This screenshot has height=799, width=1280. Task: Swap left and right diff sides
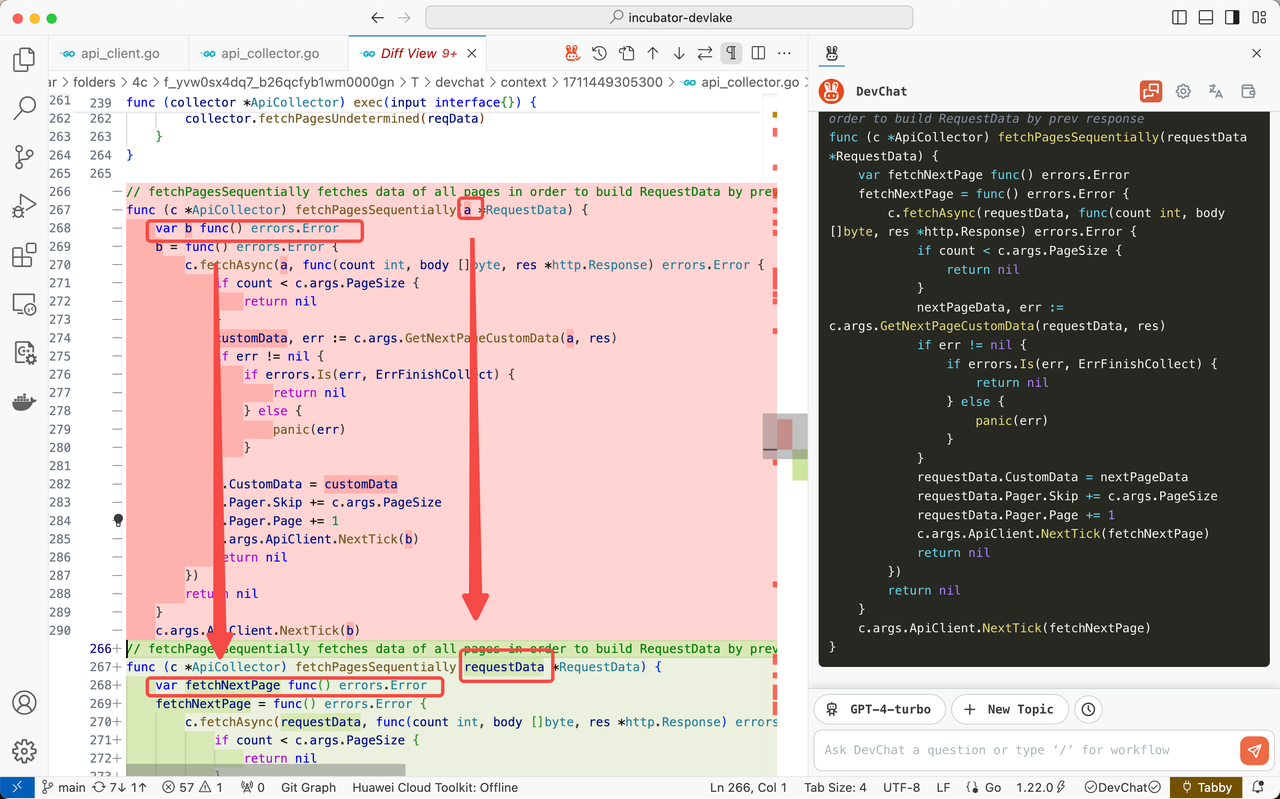pyautogui.click(x=705, y=53)
